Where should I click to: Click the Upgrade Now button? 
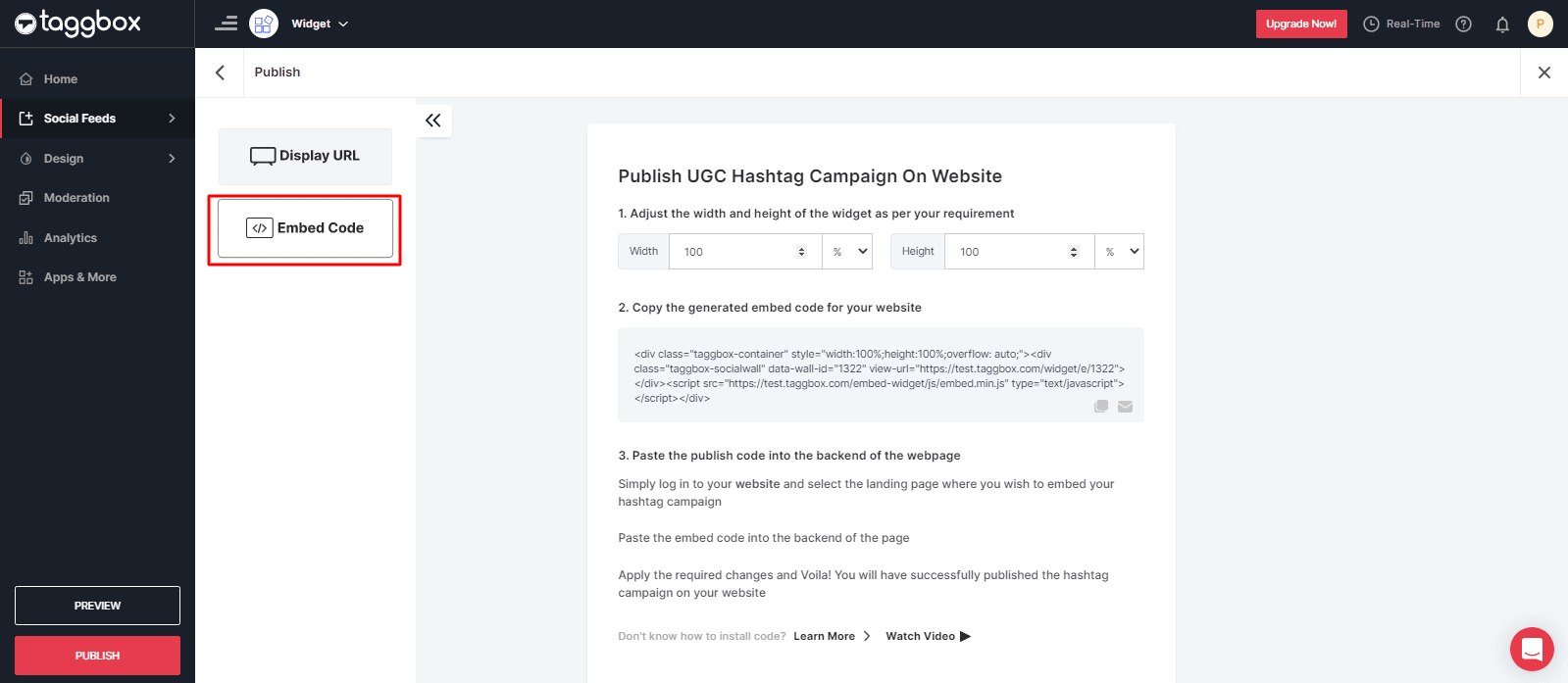click(x=1300, y=24)
